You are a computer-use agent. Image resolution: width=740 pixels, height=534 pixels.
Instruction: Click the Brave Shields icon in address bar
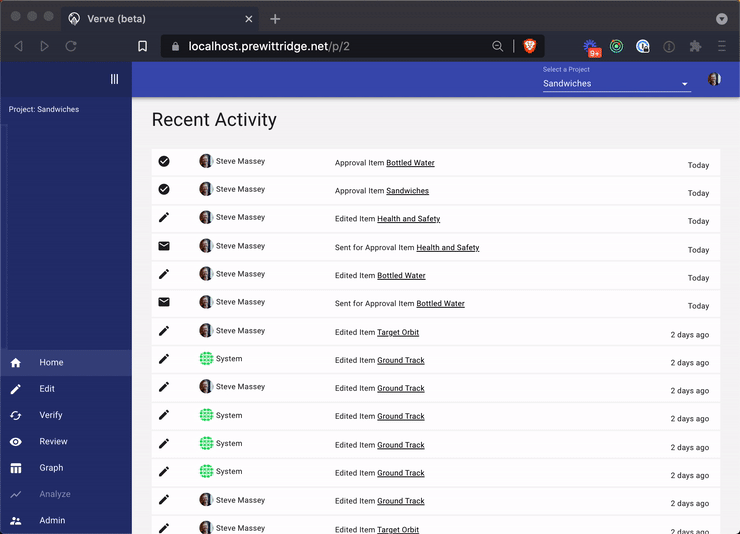[x=529, y=46]
